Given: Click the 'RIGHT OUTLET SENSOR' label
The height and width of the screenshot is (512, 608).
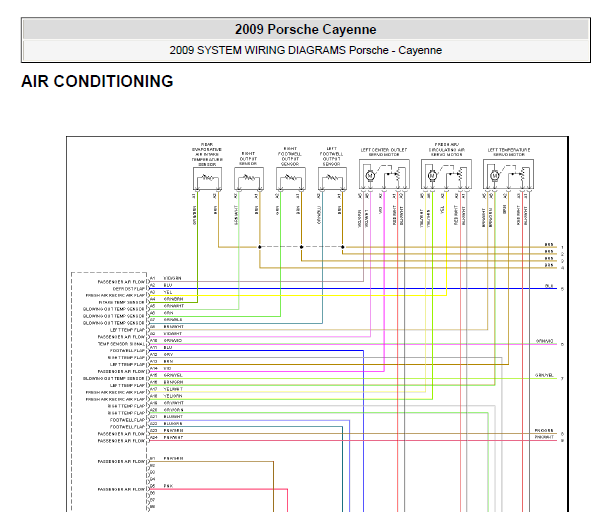Looking at the screenshot, I should pos(248,159).
